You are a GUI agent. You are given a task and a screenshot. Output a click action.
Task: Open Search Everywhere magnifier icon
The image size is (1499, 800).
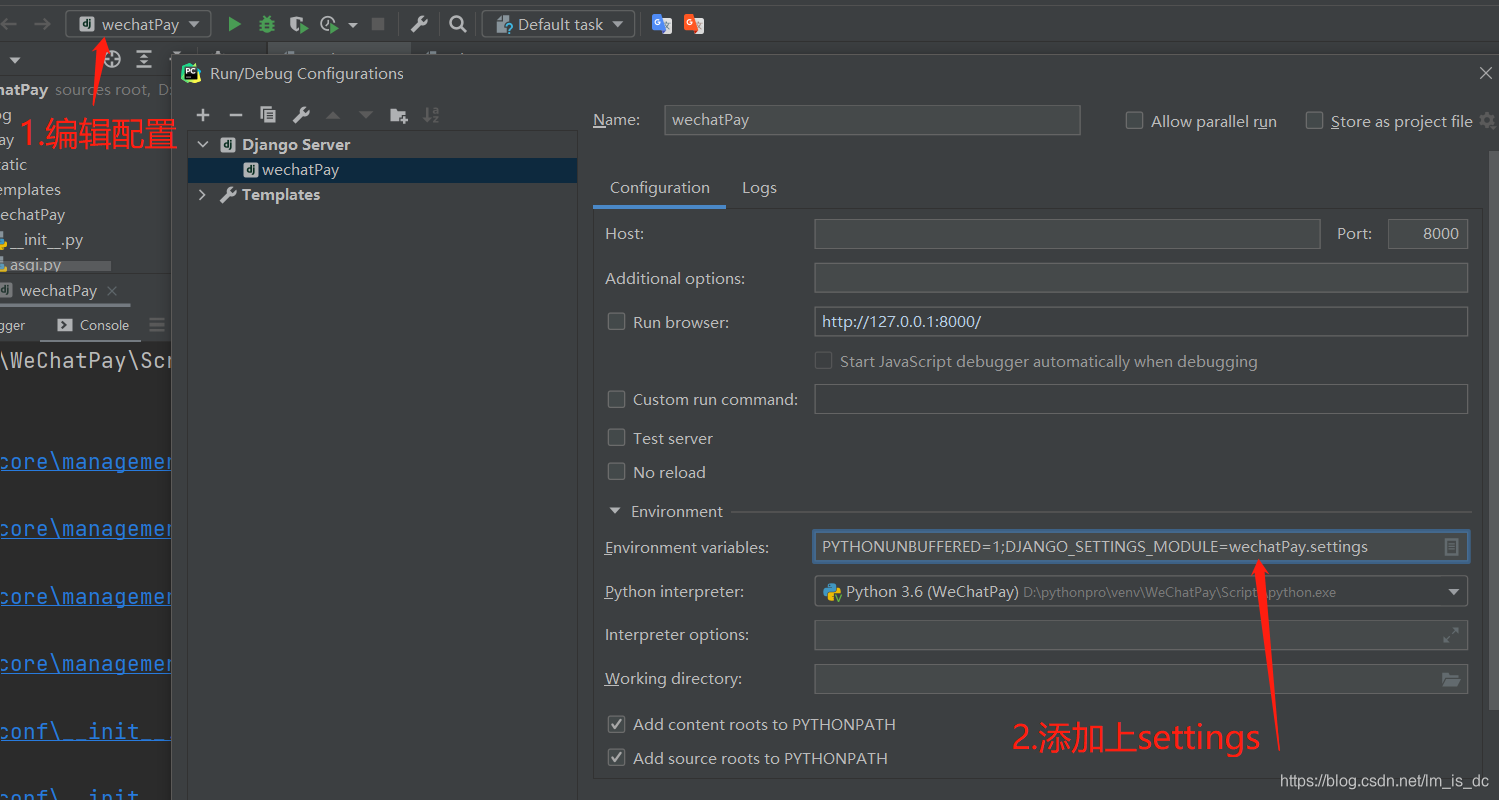457,24
